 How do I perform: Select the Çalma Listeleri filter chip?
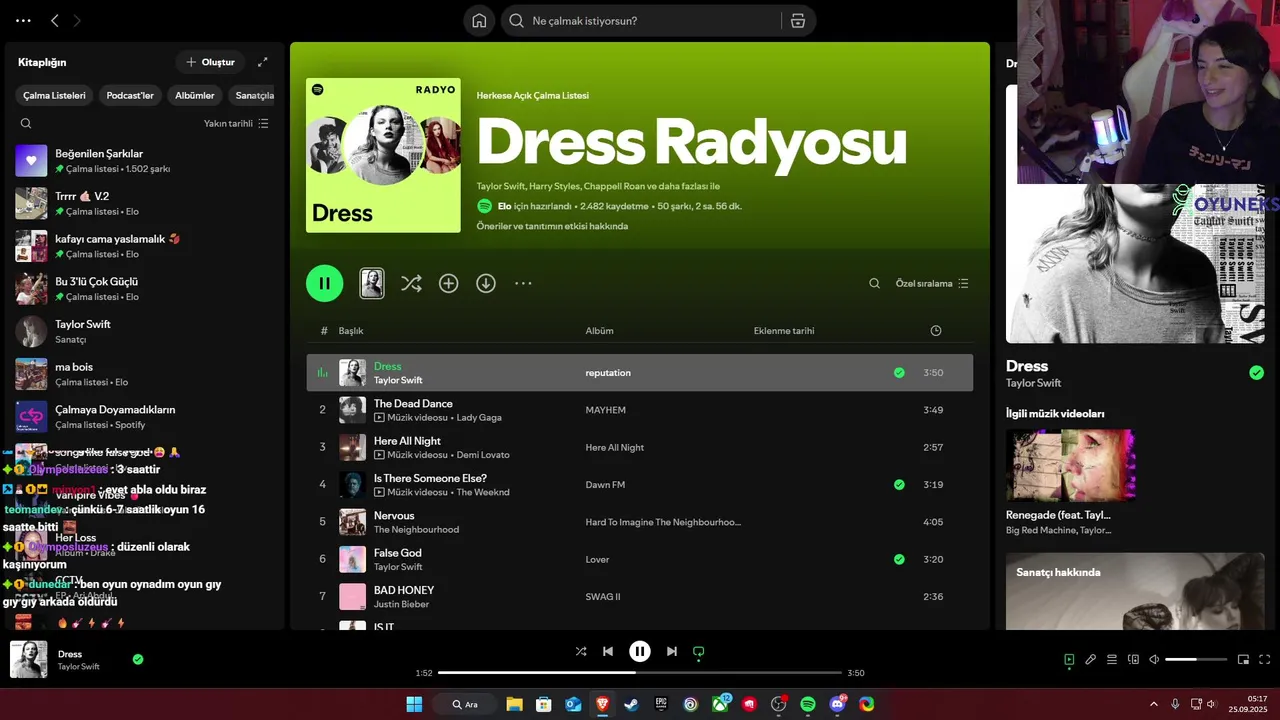pos(54,96)
